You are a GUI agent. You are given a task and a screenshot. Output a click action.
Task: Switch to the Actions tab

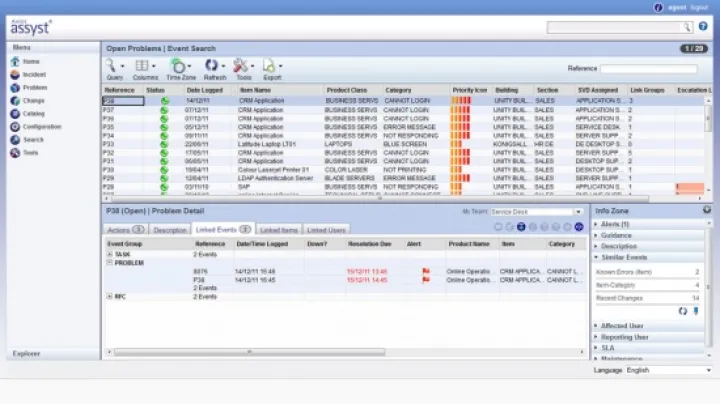tap(125, 230)
